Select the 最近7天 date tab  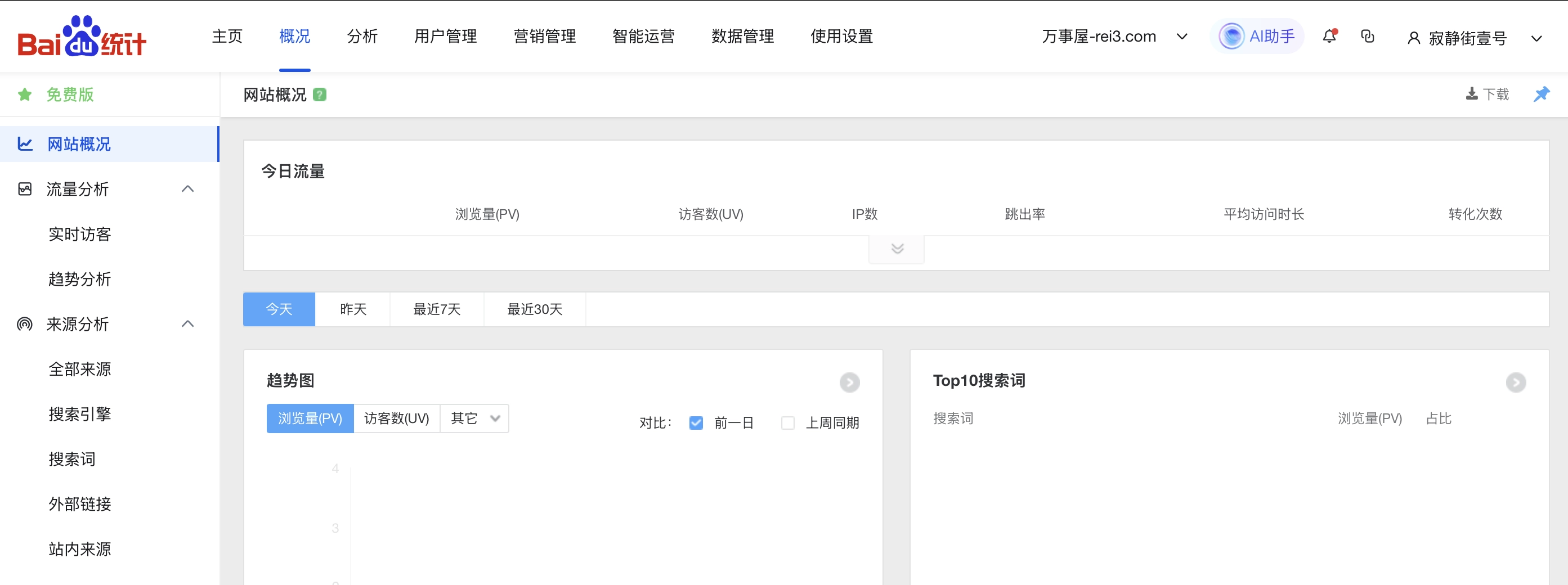tap(436, 309)
